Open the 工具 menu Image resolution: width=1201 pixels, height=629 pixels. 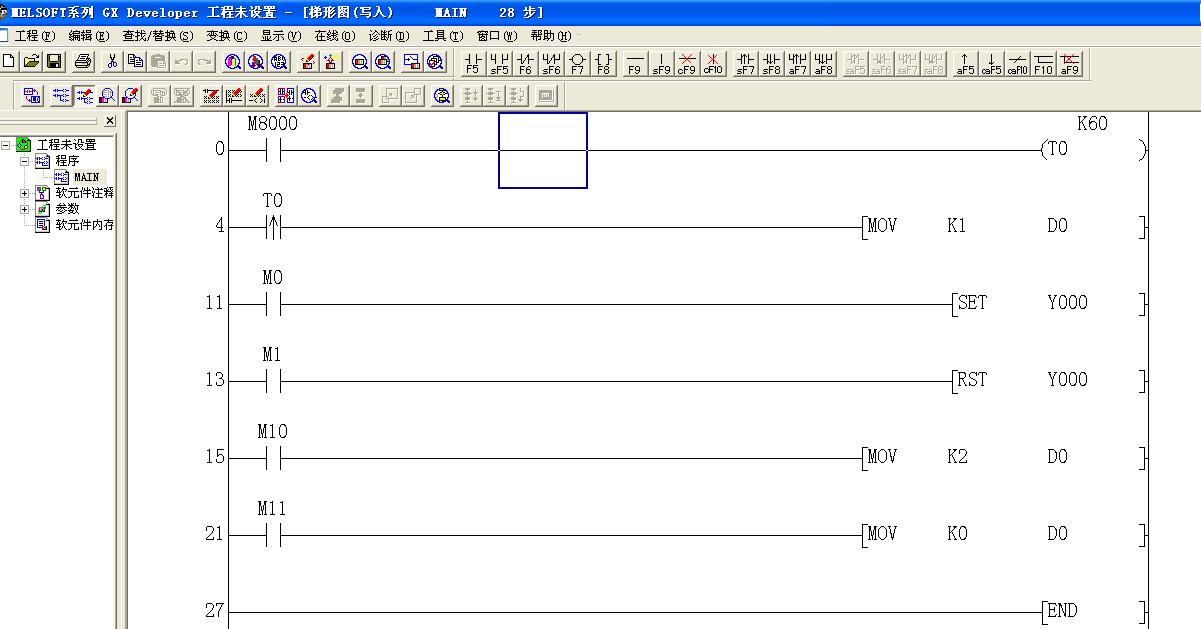tap(442, 36)
